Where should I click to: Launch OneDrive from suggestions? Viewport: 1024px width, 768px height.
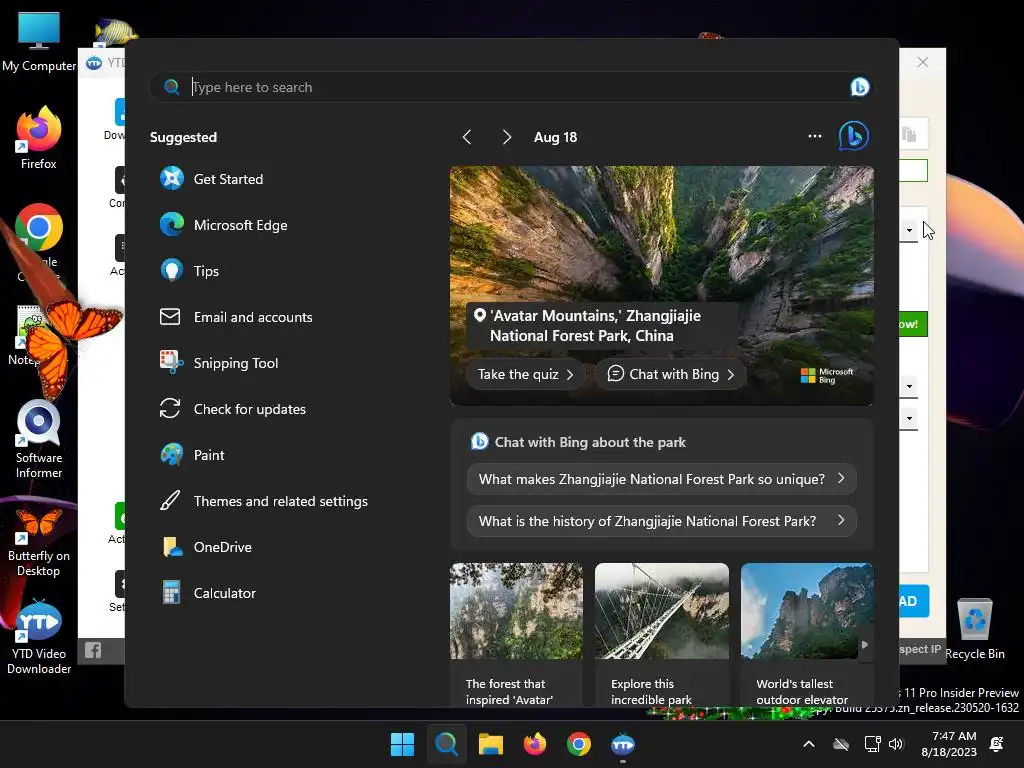point(206,547)
